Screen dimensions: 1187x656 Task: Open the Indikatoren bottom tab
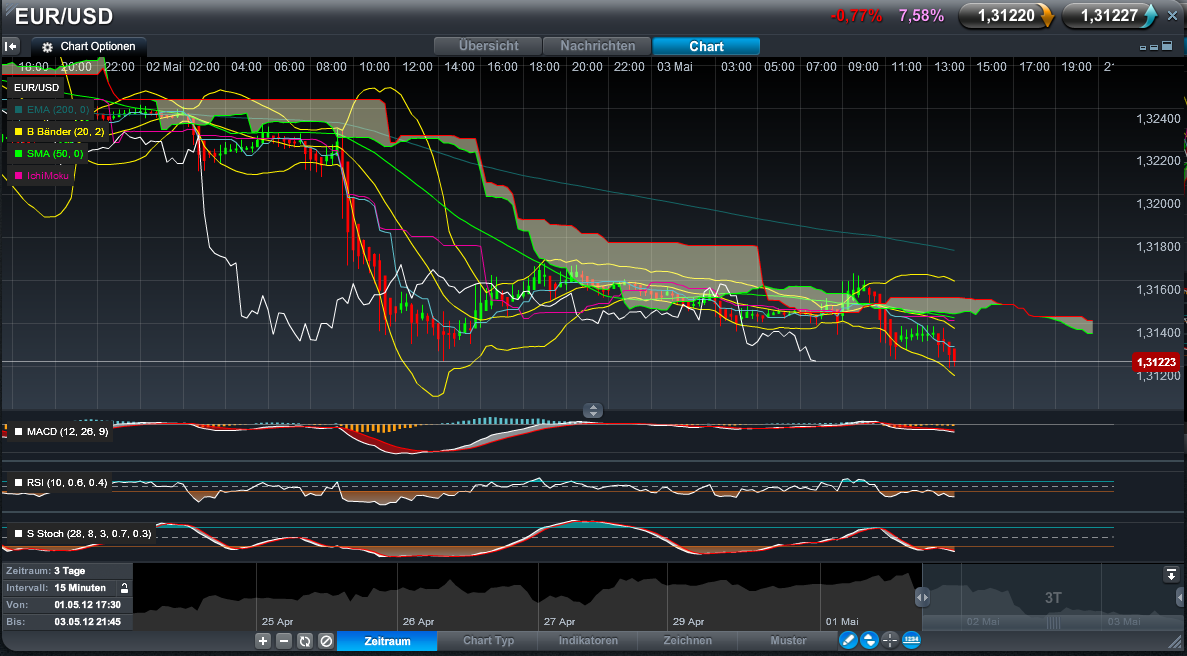click(x=588, y=641)
